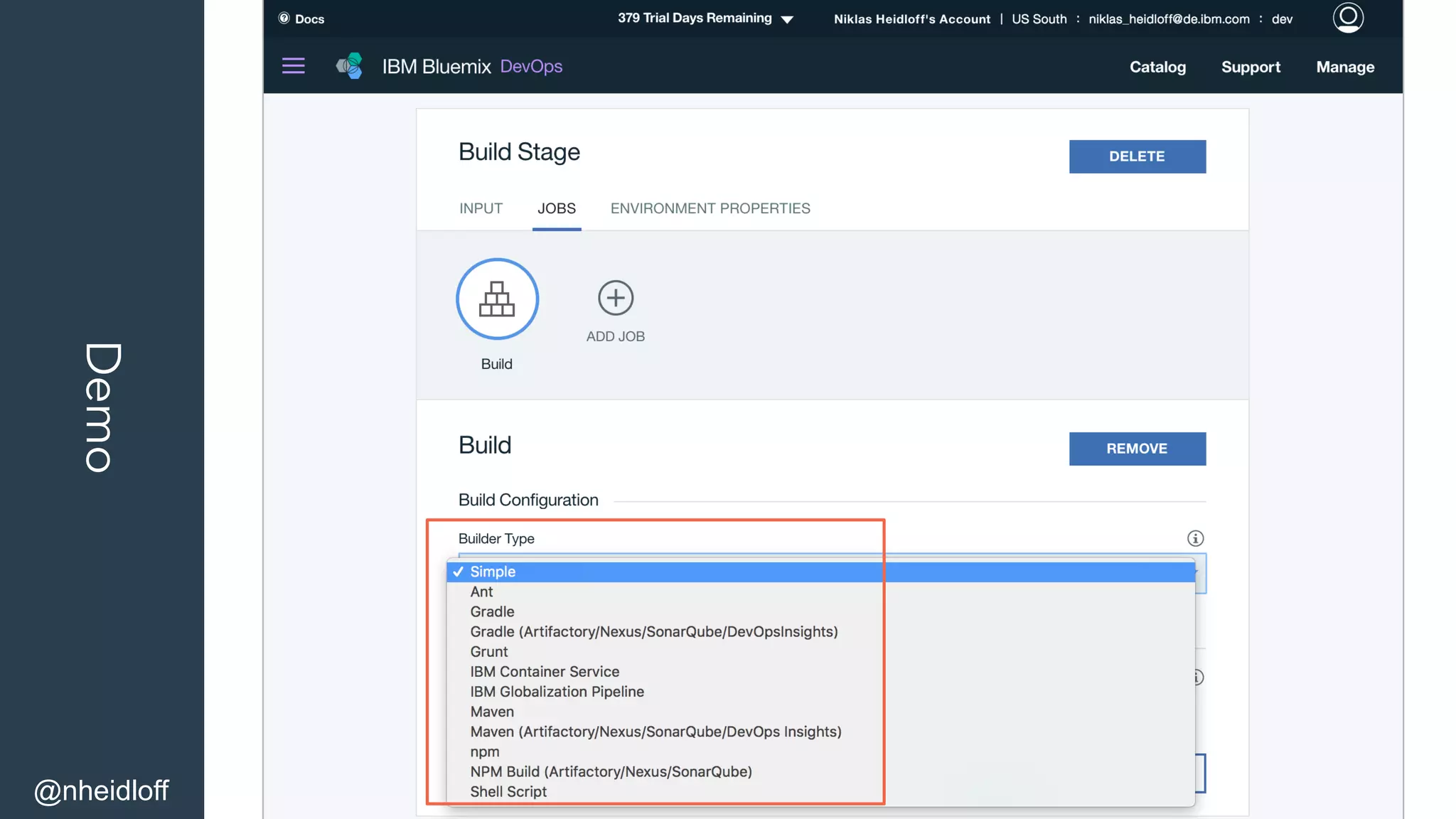The width and height of the screenshot is (1456, 819).
Task: Go to the Manage menu
Action: point(1344,67)
